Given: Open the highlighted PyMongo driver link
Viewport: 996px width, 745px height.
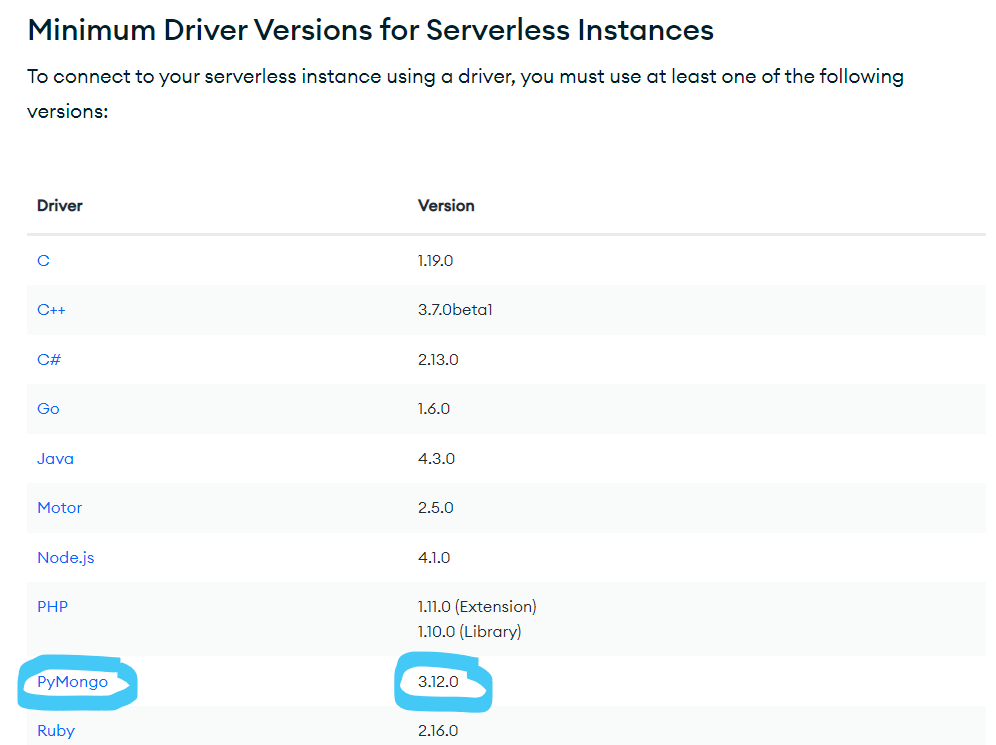Looking at the screenshot, I should click(x=72, y=682).
